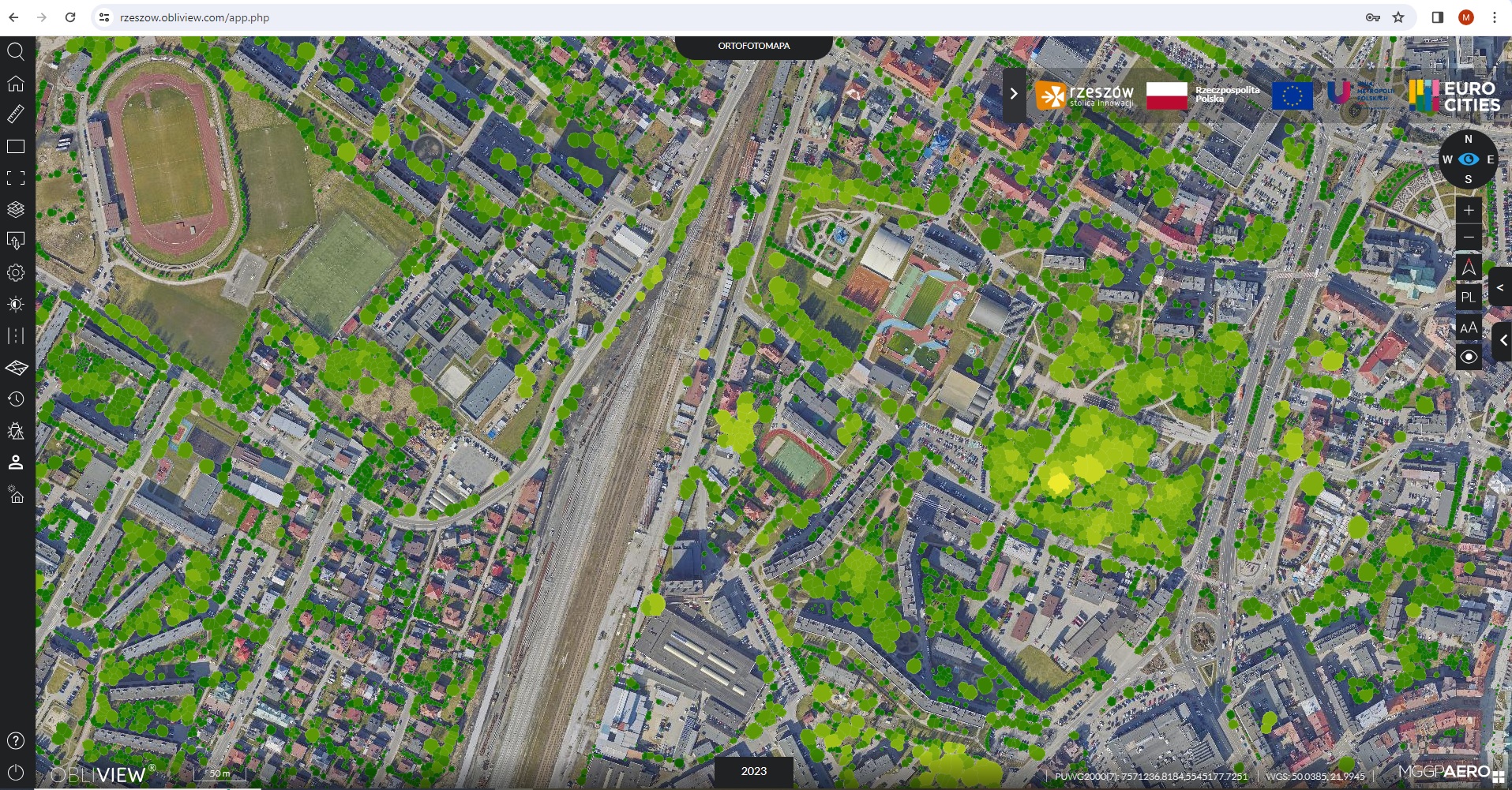1512x790 pixels.
Task: Click the brightness and contrast icon
Action: (x=16, y=304)
